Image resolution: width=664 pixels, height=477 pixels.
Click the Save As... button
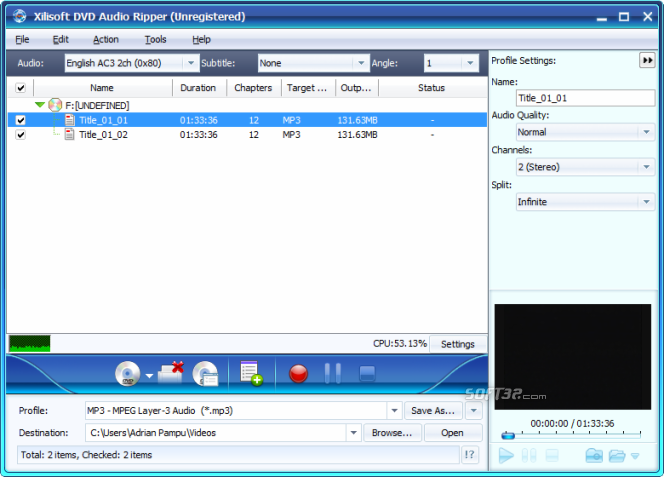(433, 410)
